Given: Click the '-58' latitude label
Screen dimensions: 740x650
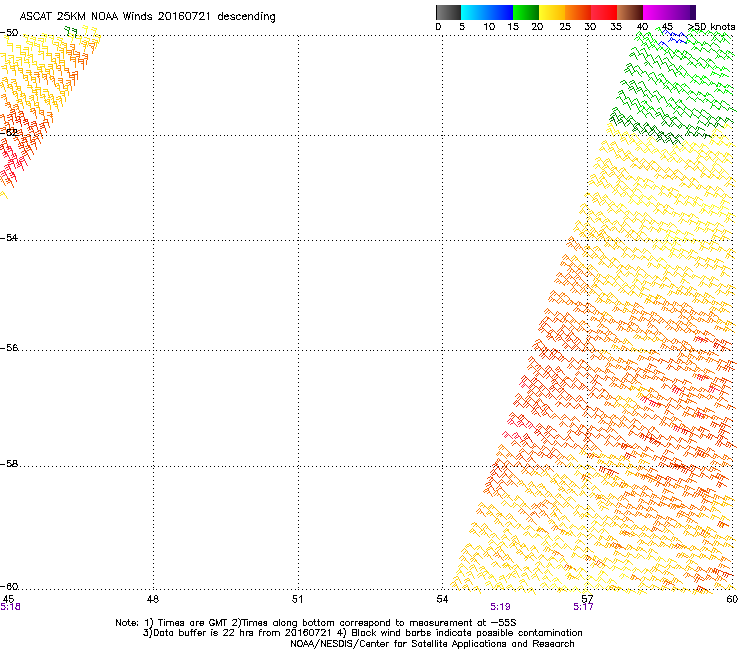Looking at the screenshot, I should coord(9,464).
